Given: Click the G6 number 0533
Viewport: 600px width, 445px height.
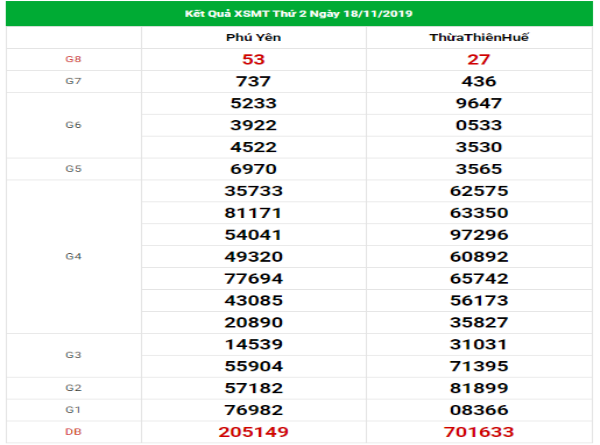Looking at the screenshot, I should (479, 125).
